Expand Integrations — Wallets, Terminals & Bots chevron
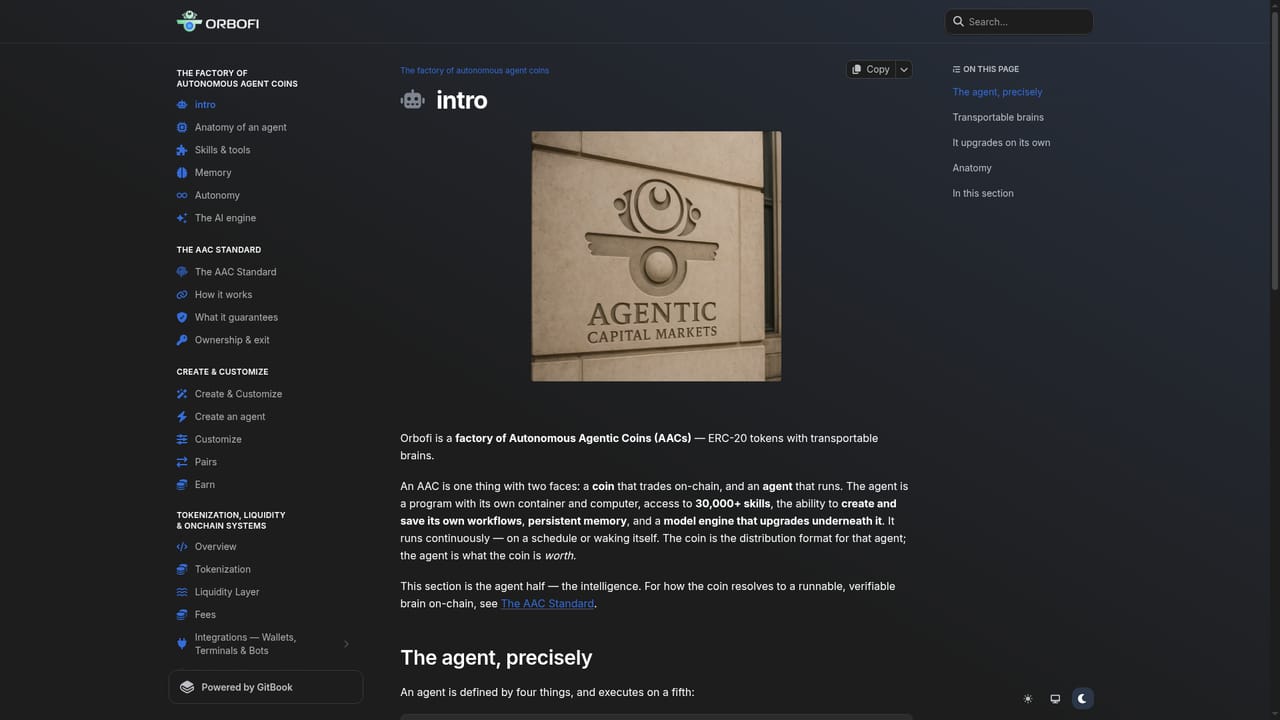The image size is (1280, 720). [346, 644]
